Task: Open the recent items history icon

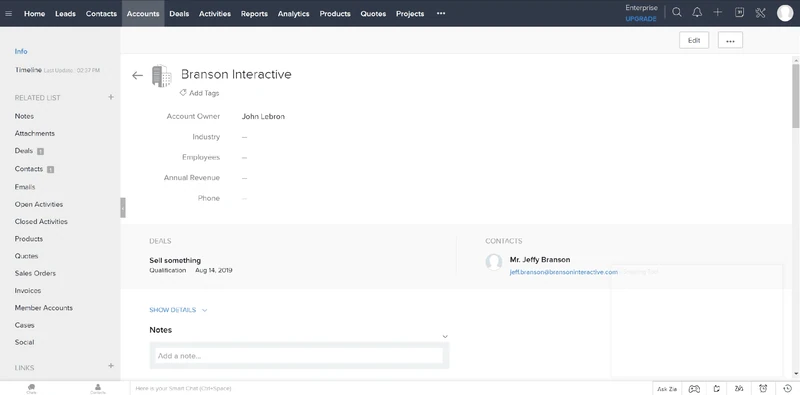Action: (x=787, y=389)
